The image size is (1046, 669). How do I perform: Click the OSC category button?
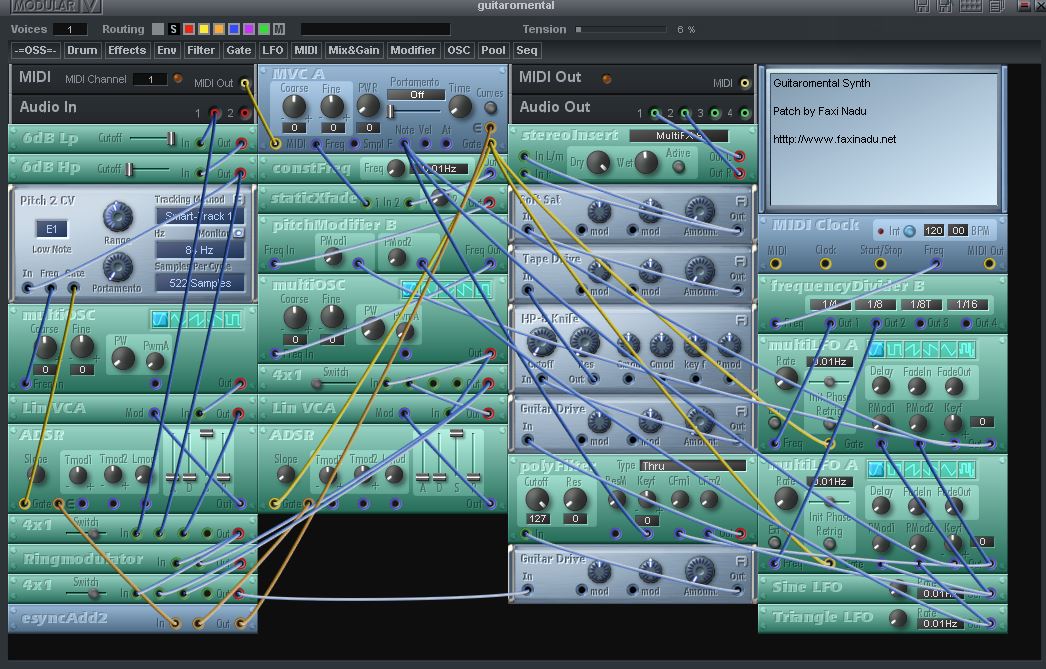coord(458,50)
